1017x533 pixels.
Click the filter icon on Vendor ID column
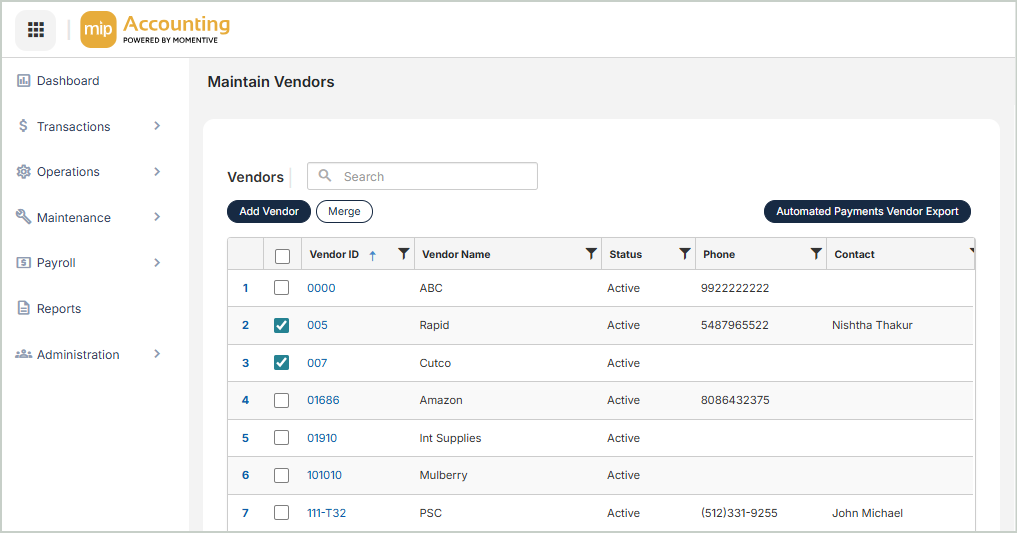[x=403, y=254]
